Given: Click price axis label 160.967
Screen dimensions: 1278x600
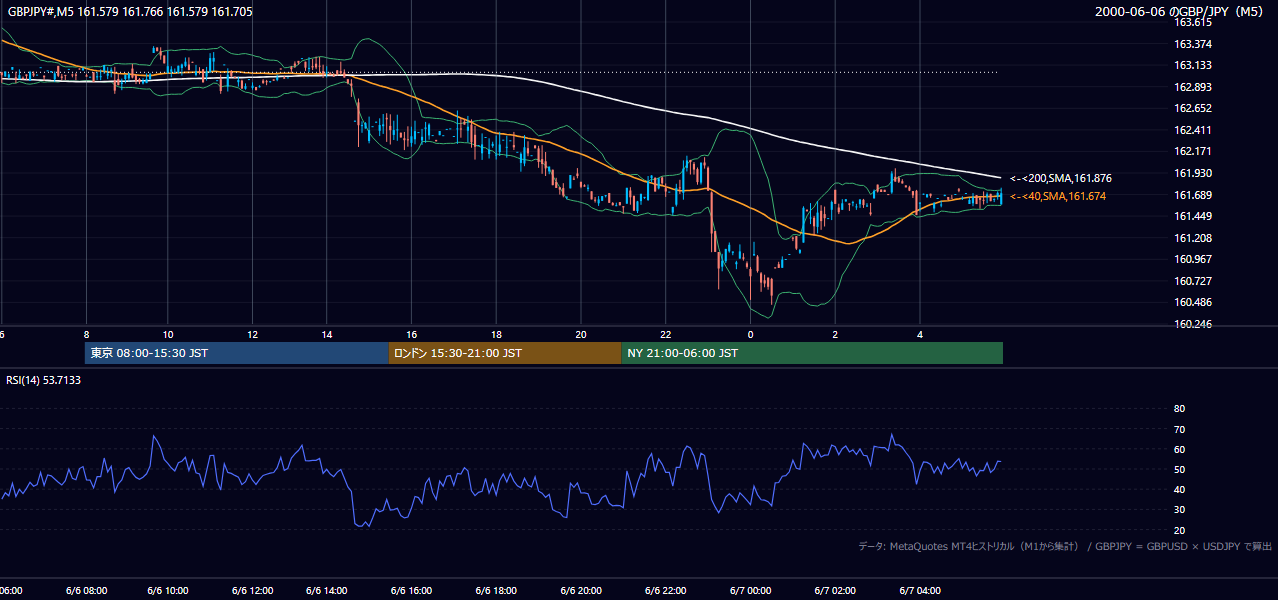Looking at the screenshot, I should click(x=1193, y=259).
